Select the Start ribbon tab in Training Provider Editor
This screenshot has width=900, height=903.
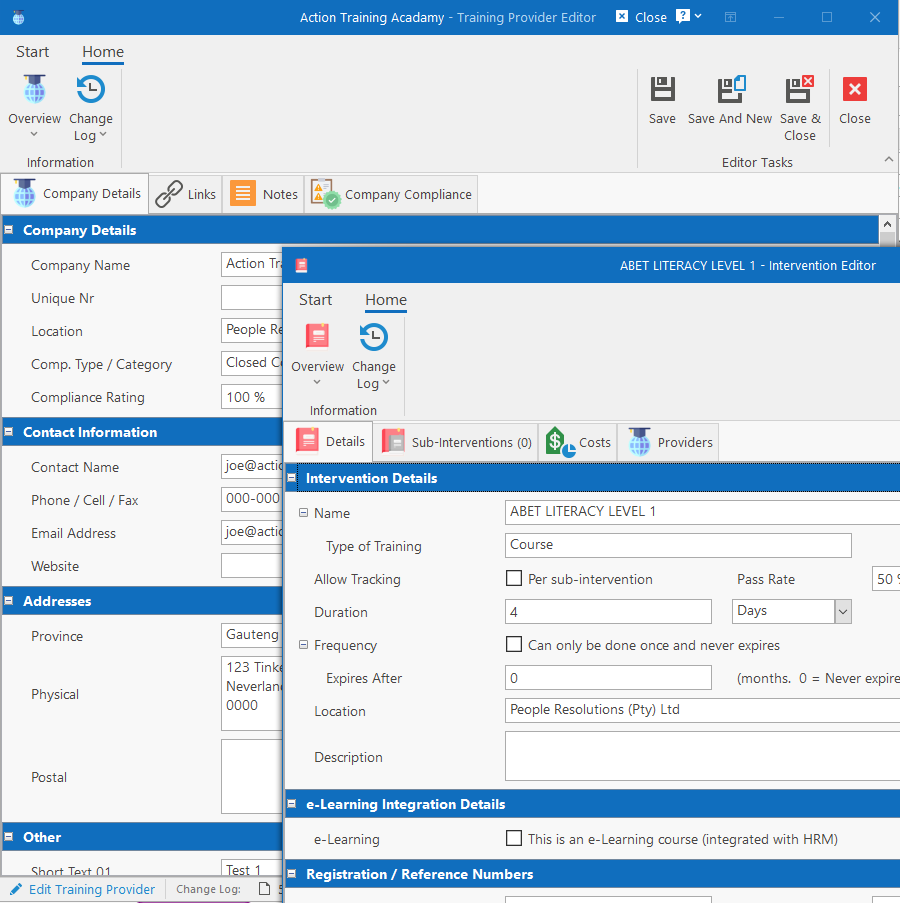click(x=32, y=52)
